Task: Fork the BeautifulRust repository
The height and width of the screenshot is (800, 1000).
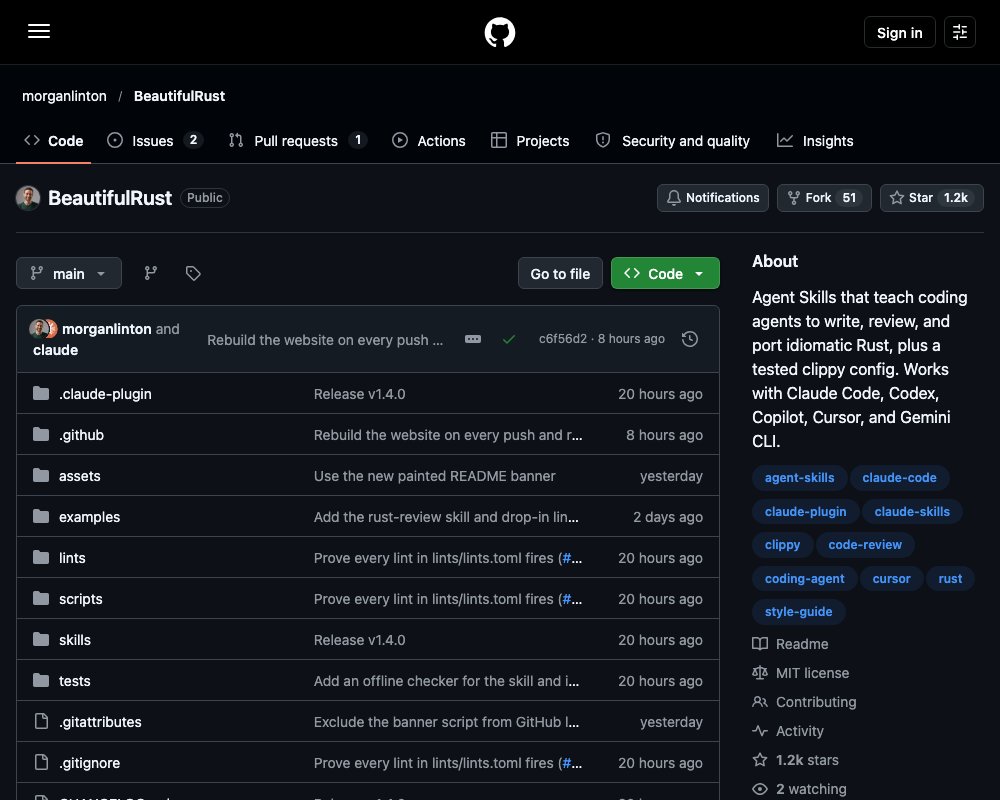Action: coord(824,198)
